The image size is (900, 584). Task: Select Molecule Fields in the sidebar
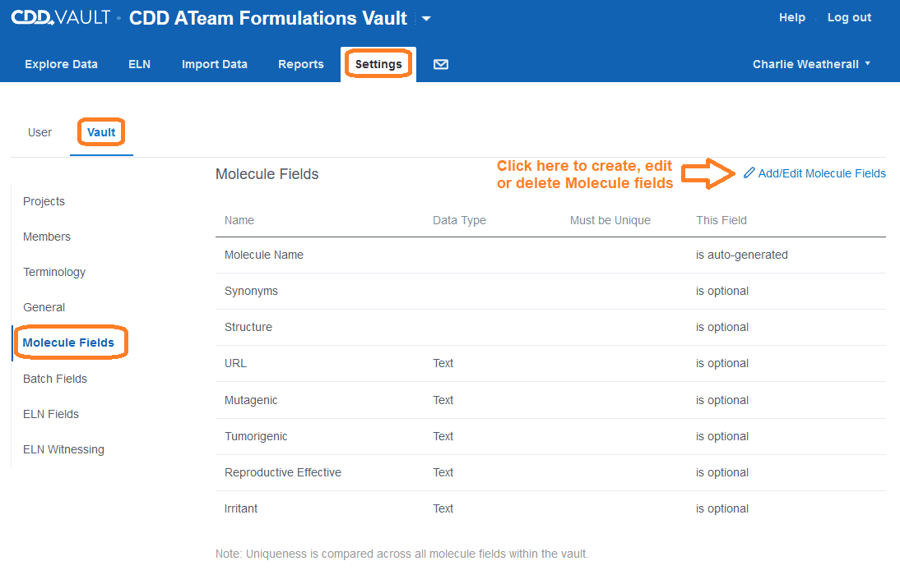point(68,343)
